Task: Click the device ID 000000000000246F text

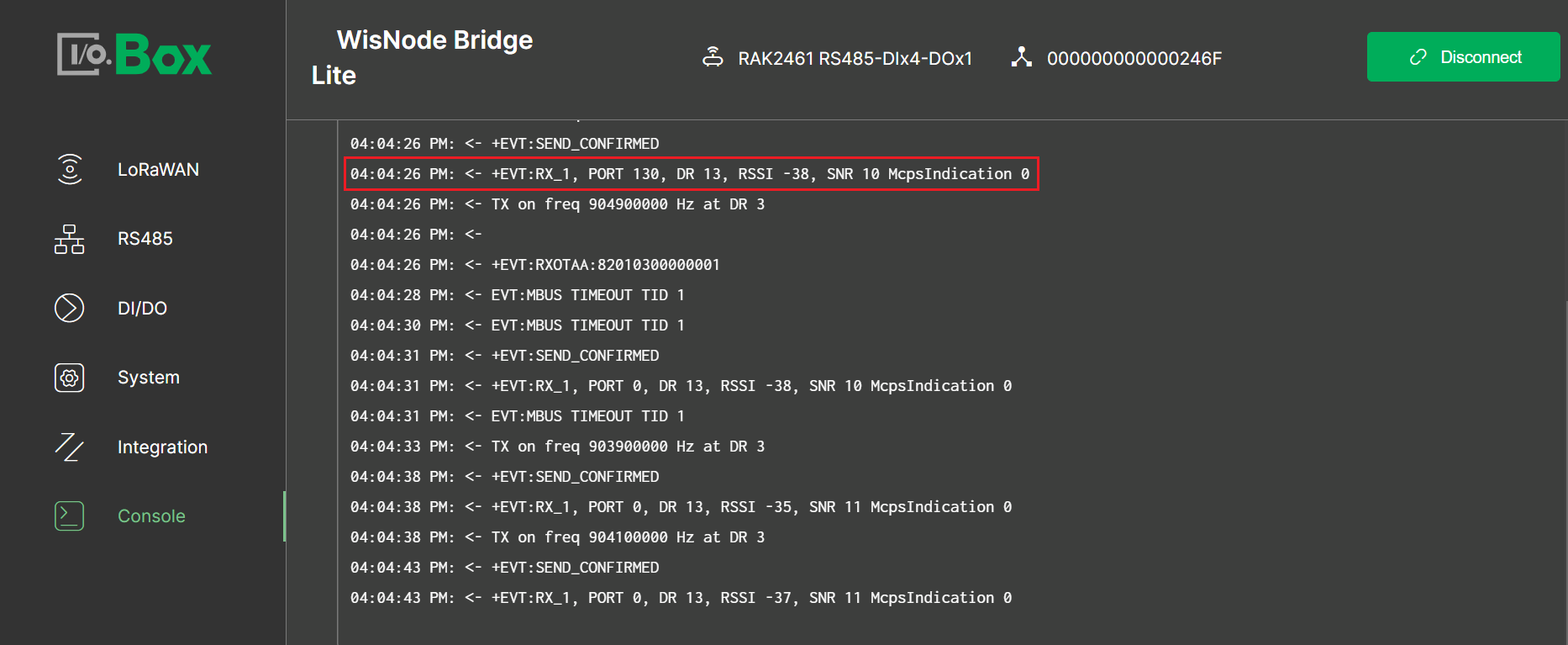Action: [1134, 59]
